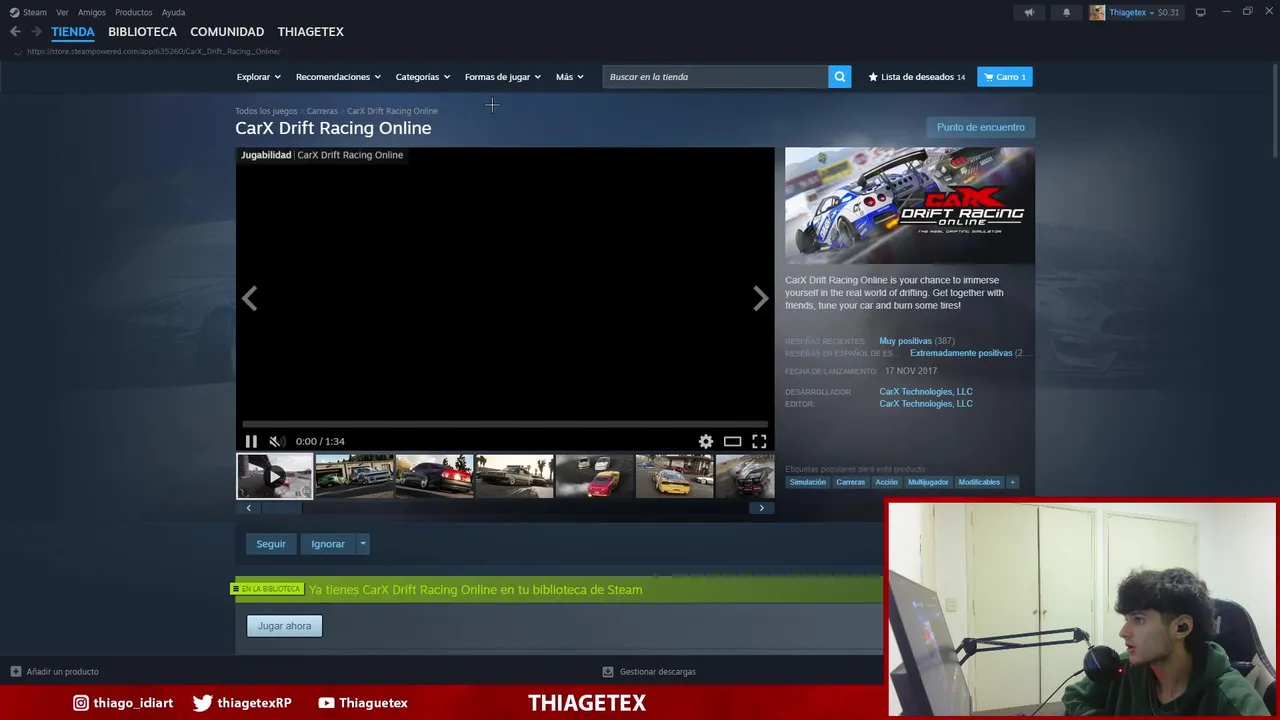This screenshot has height=720, width=1280.
Task: Click the Steam back navigation arrow
Action: tap(15, 32)
